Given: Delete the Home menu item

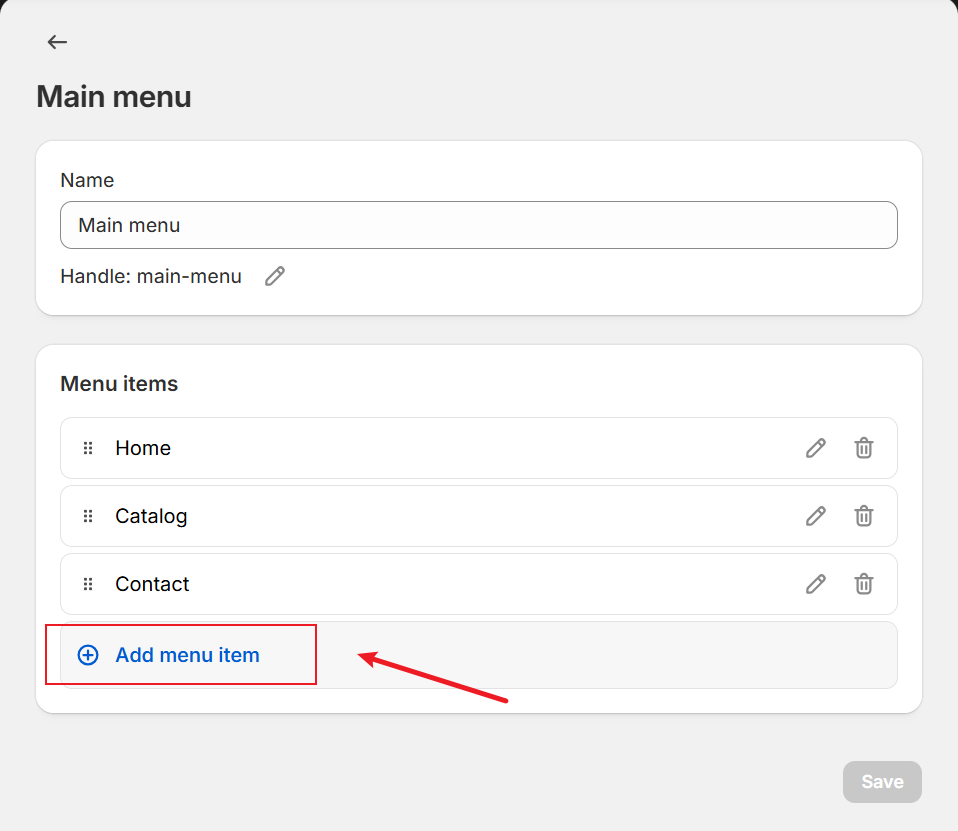Looking at the screenshot, I should point(863,448).
